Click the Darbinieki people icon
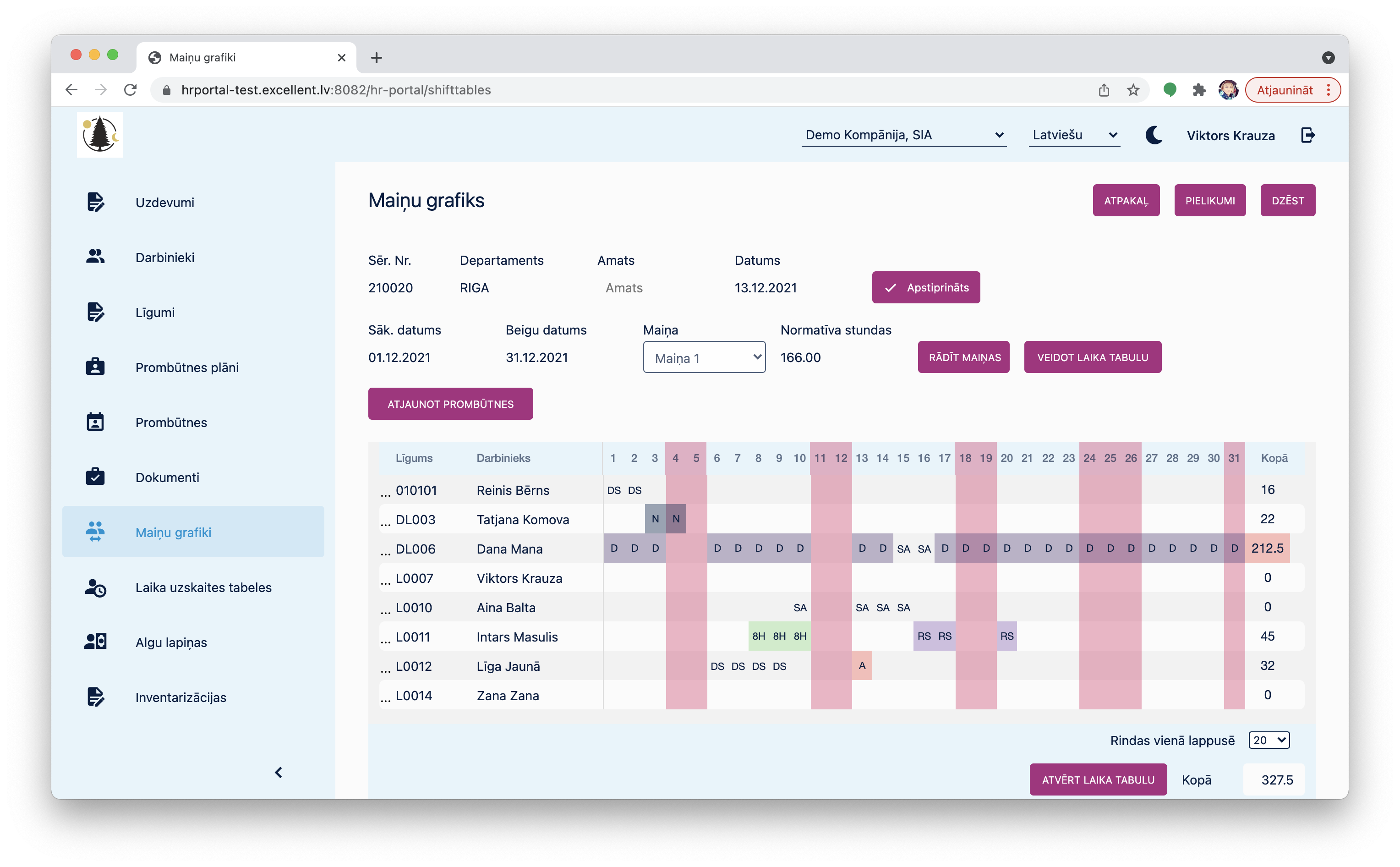Screen dimensions: 1400x867 95,257
